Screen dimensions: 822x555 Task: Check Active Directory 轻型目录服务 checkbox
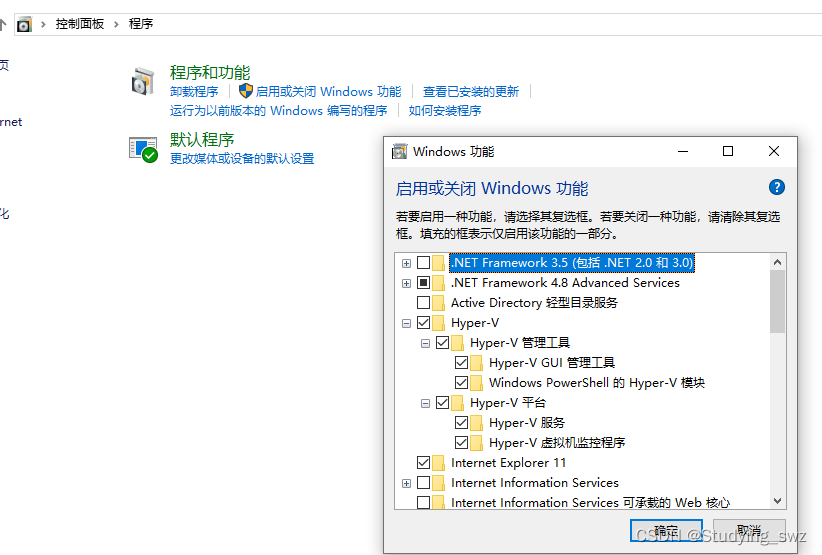tap(424, 302)
